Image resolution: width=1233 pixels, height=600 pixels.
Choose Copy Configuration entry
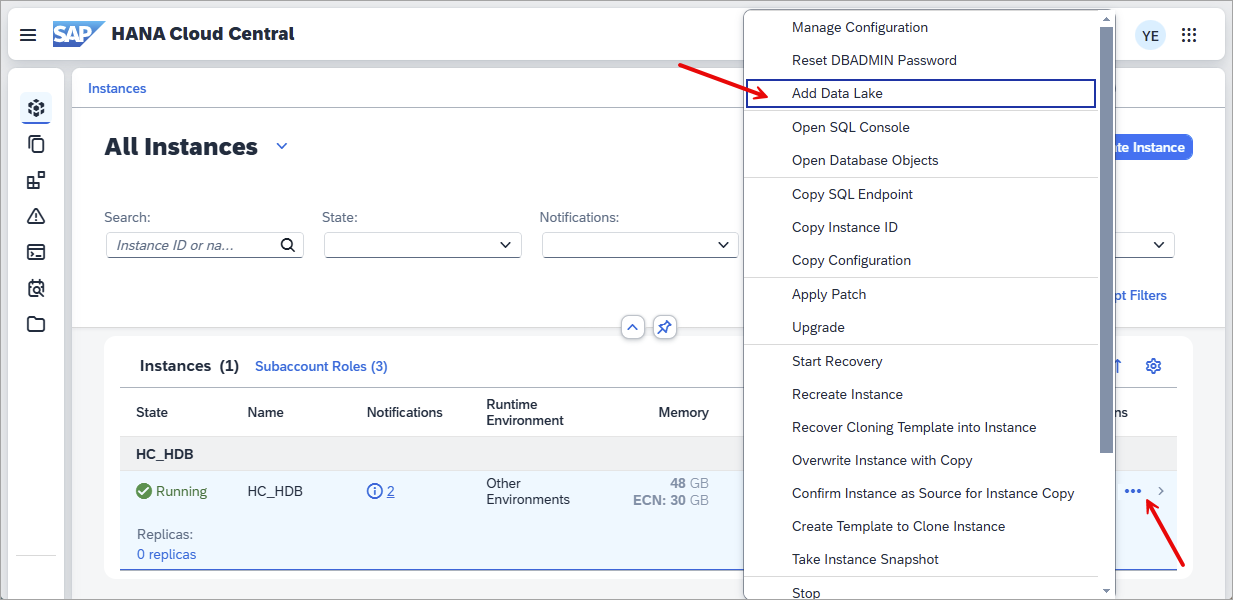click(x=922, y=260)
